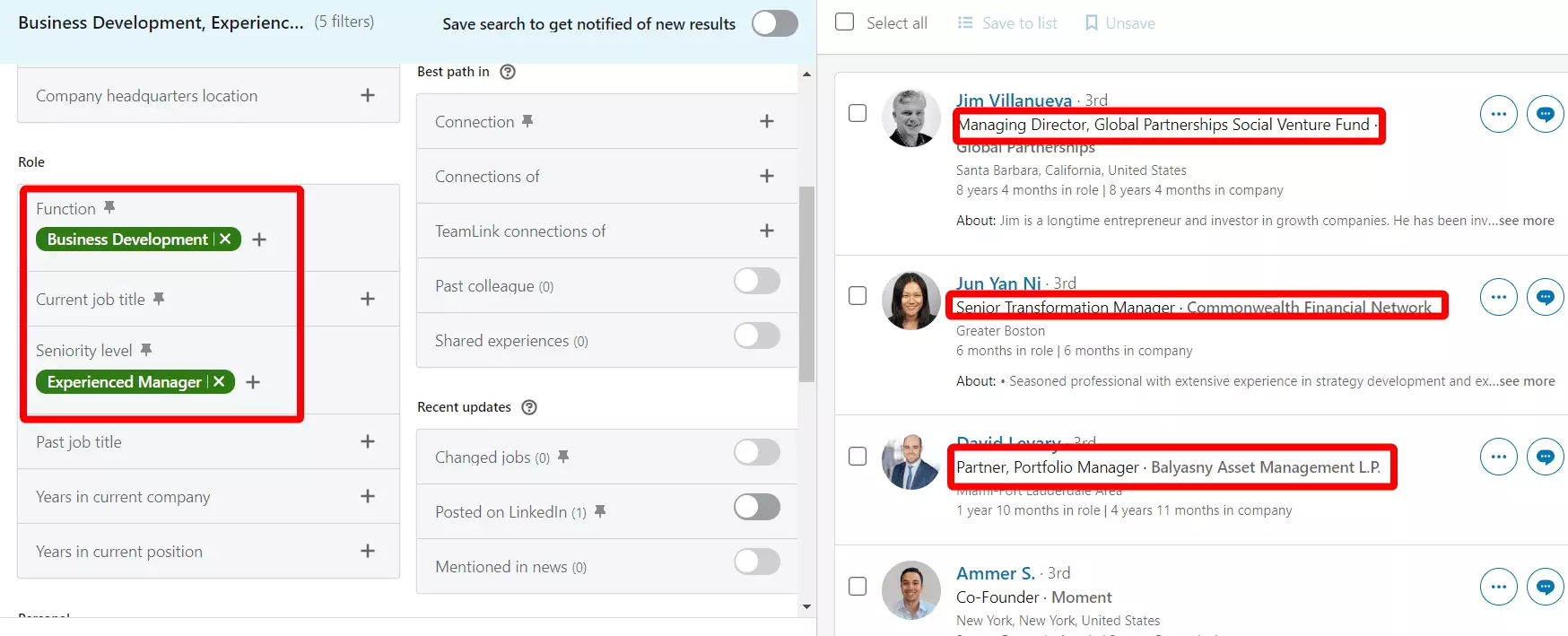Open Jim Villanueva's profile link
This screenshot has height=636, width=1568.
(x=1014, y=100)
